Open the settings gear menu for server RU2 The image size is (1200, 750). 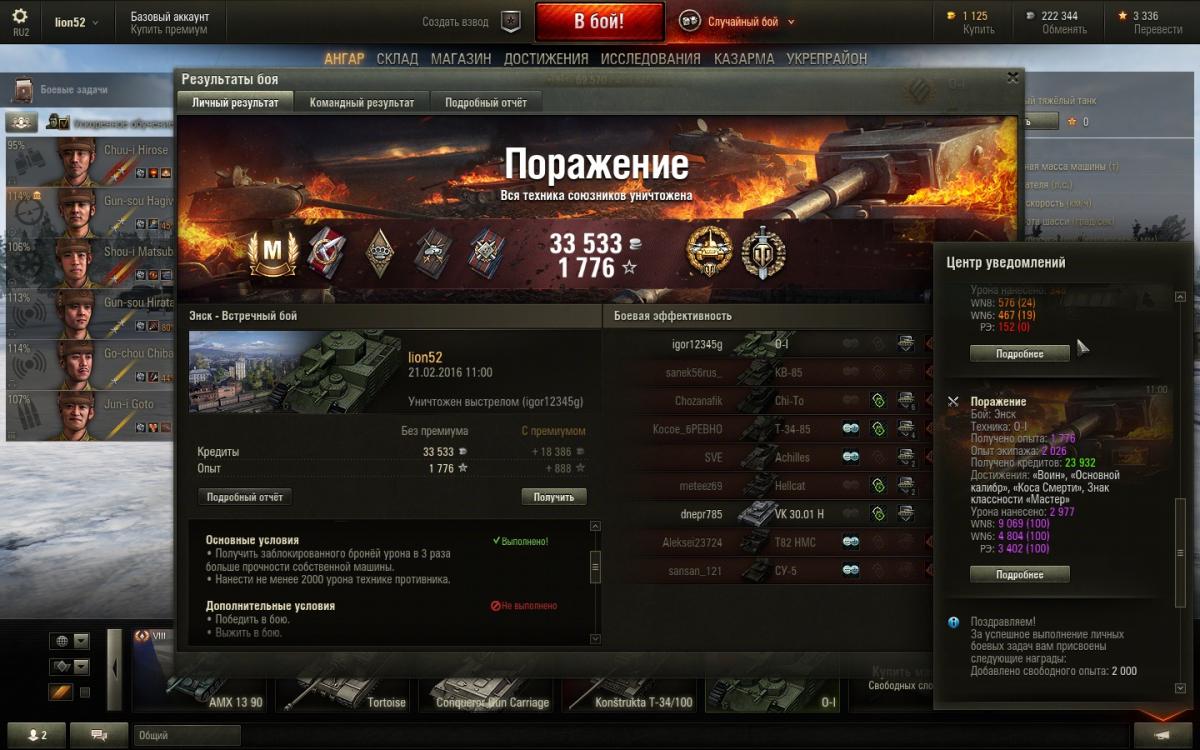(x=20, y=20)
